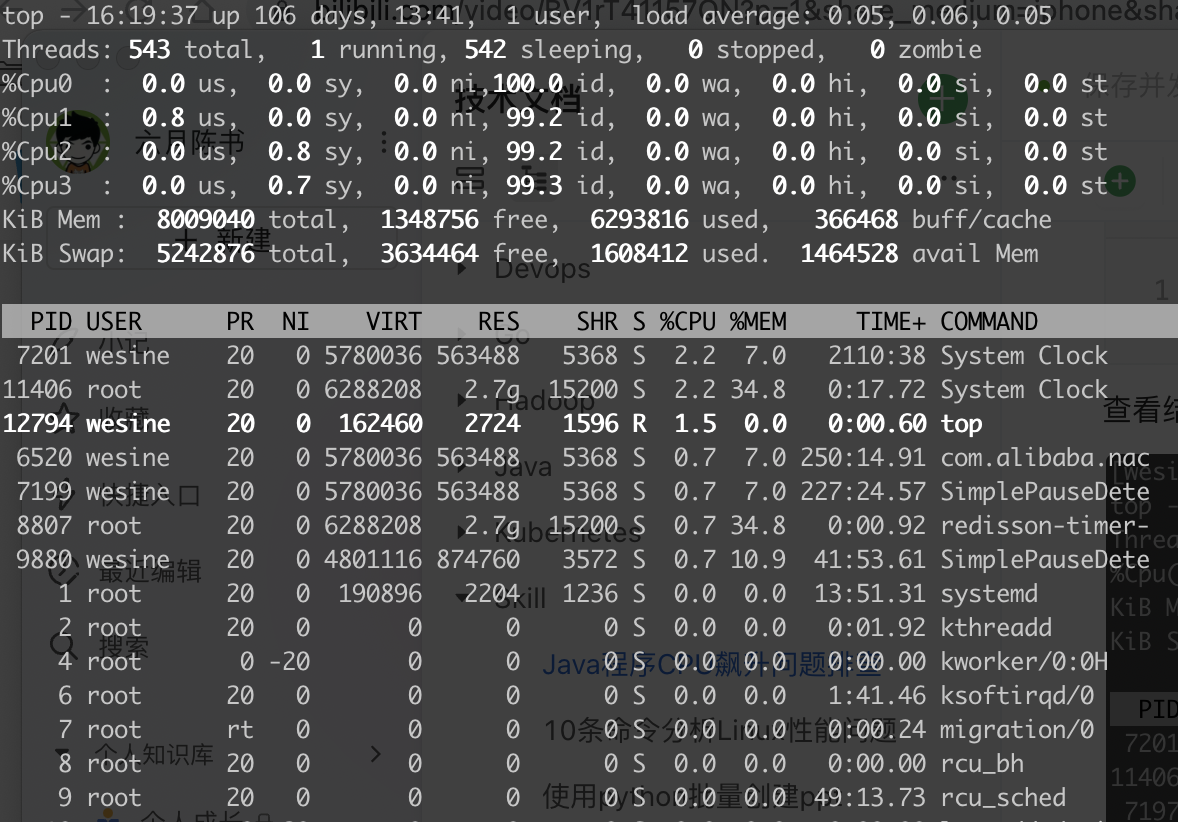Select PID 12794 in the highlighted row
This screenshot has width=1178, height=822.
click(38, 424)
